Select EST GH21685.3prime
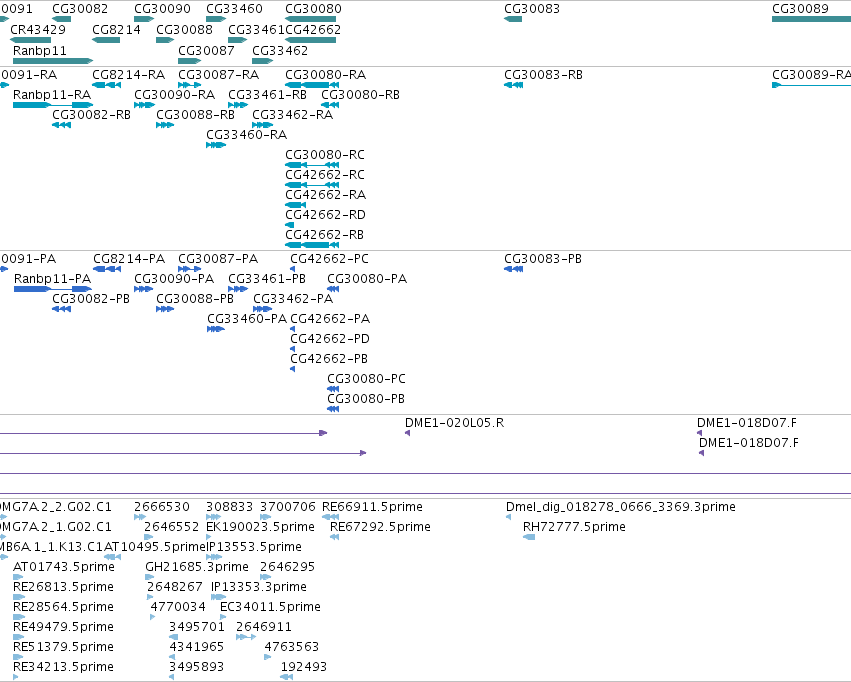Viewport: 851px width, 682px height. (197, 566)
